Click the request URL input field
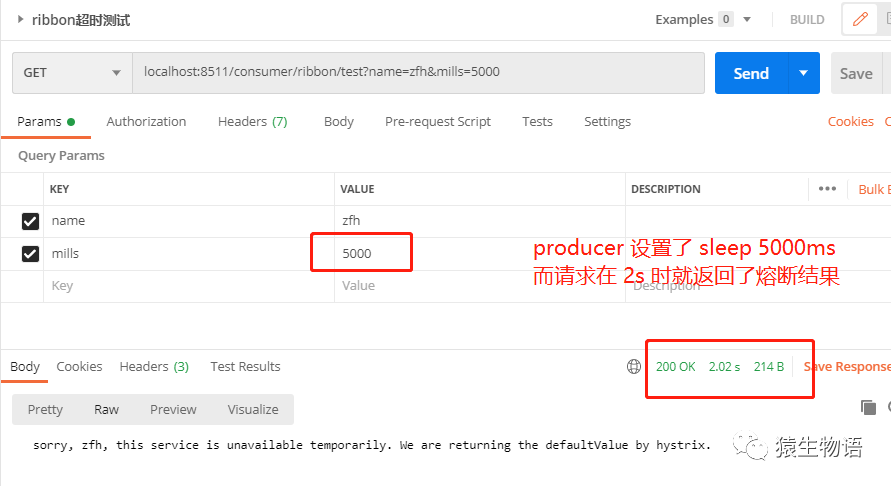Viewport: 891px width, 486px height. tap(418, 73)
